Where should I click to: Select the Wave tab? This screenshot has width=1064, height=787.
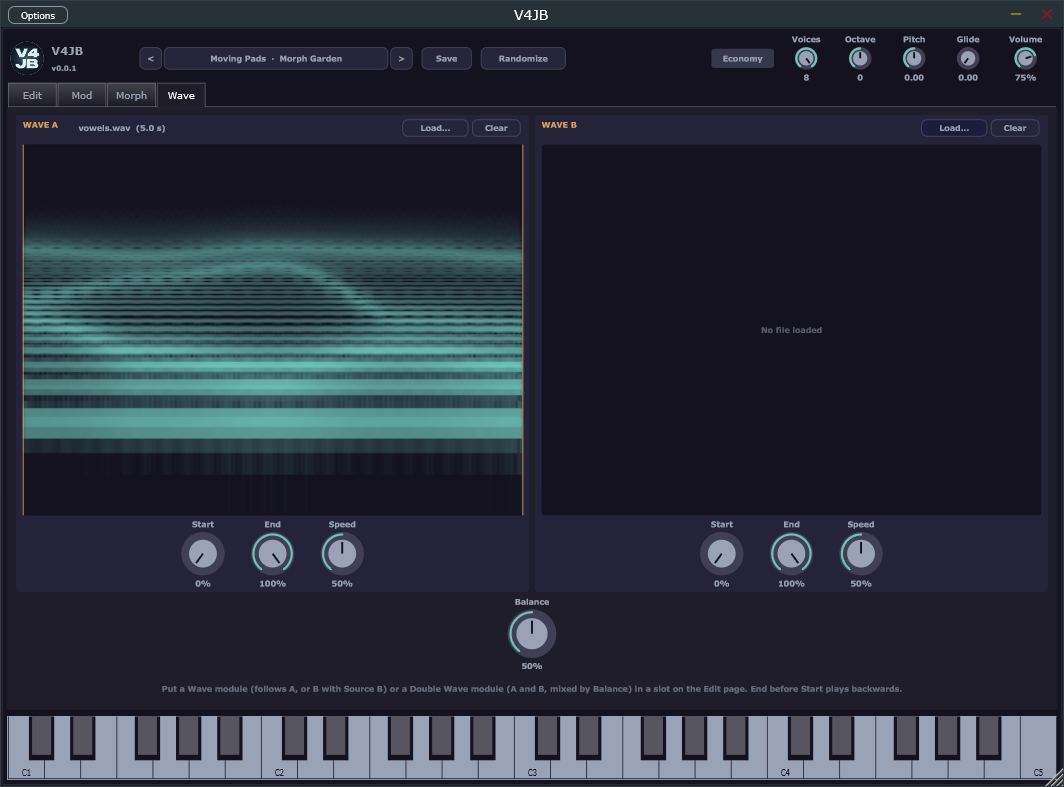pos(181,95)
